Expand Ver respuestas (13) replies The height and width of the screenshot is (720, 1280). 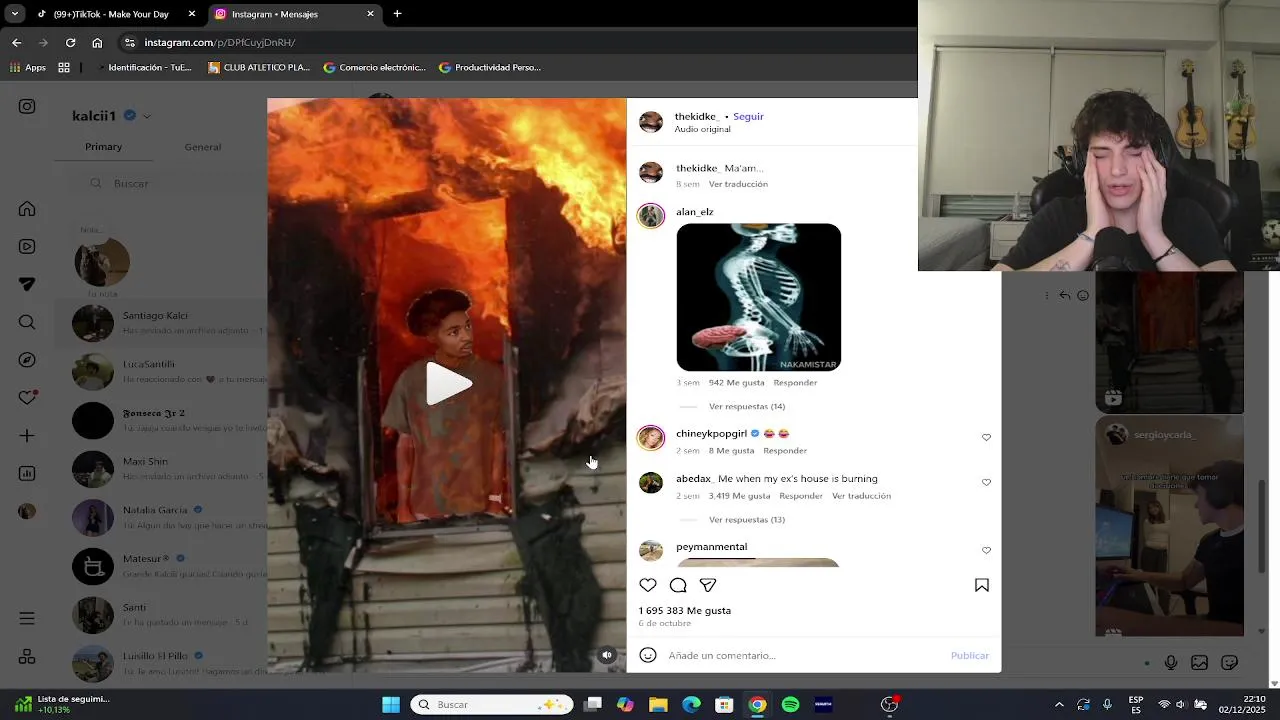[x=747, y=520]
